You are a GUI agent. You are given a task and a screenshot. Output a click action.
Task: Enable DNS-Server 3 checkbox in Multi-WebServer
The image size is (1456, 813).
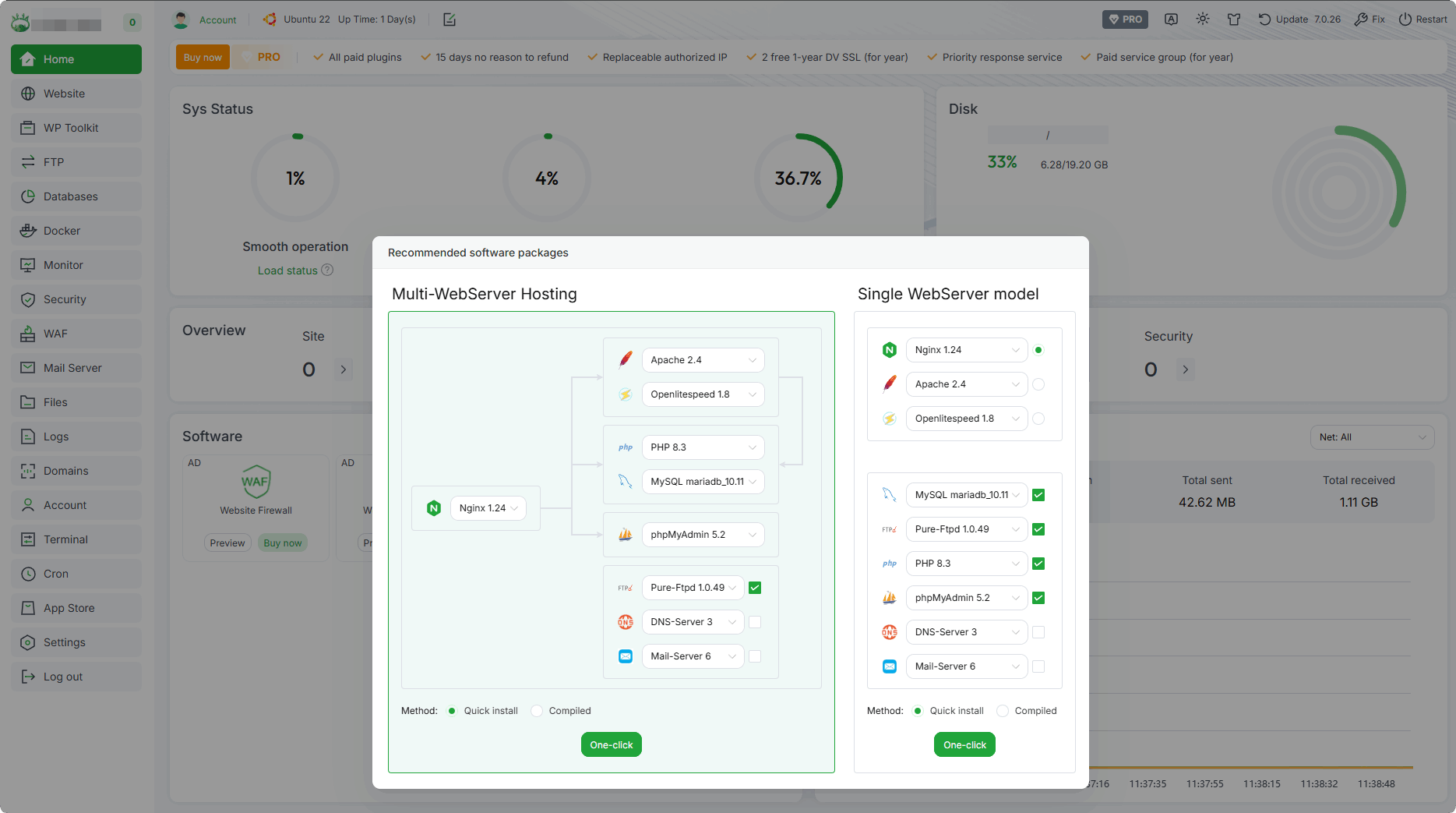coord(755,622)
